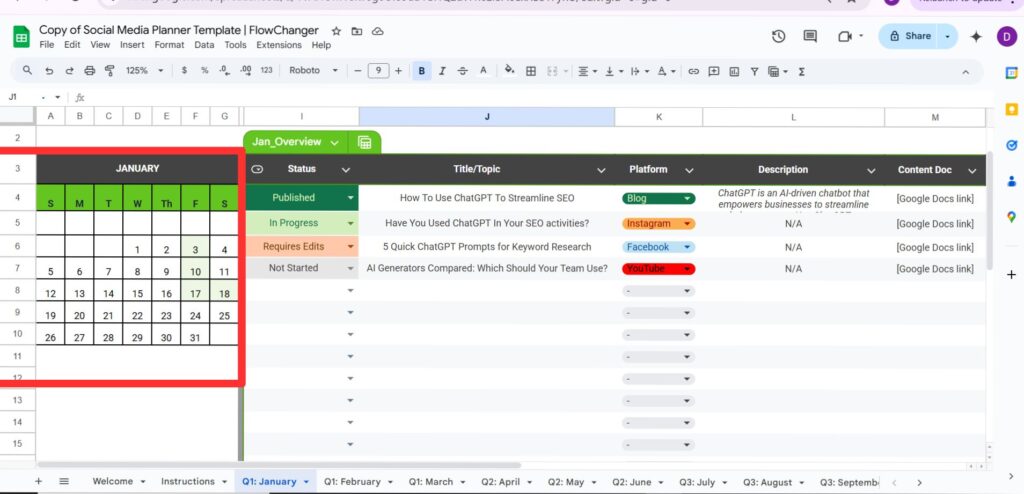The height and width of the screenshot is (494, 1024).
Task: Increase font size with plus
Action: click(398, 71)
